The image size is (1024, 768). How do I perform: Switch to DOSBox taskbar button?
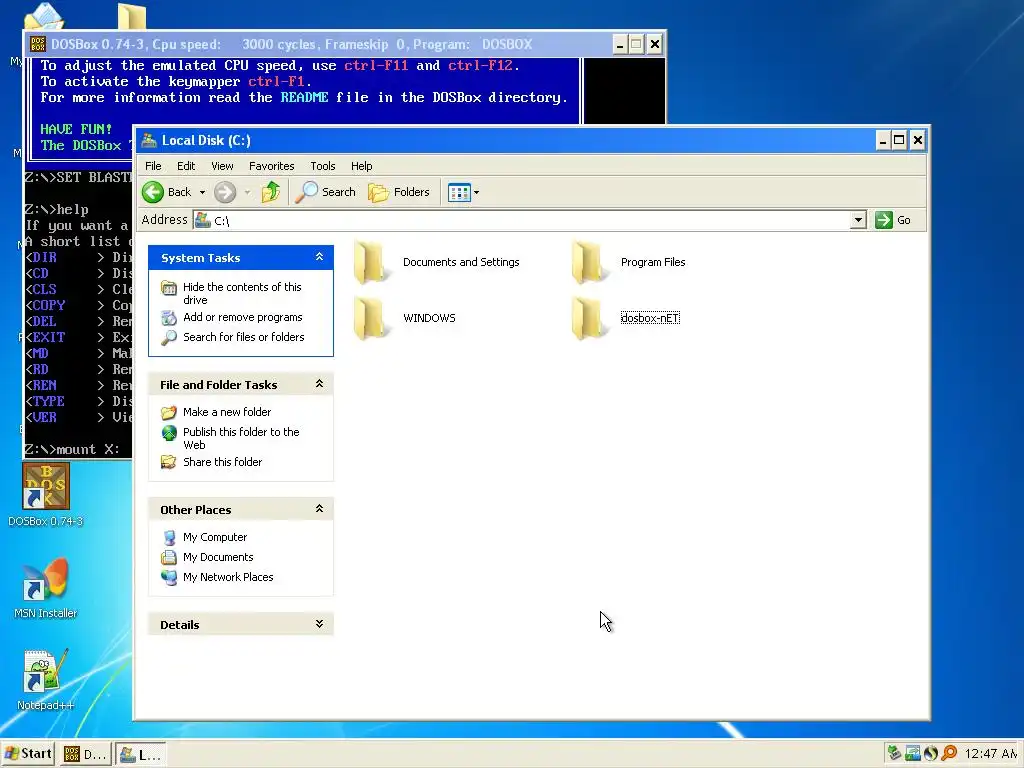pyautogui.click(x=85, y=754)
